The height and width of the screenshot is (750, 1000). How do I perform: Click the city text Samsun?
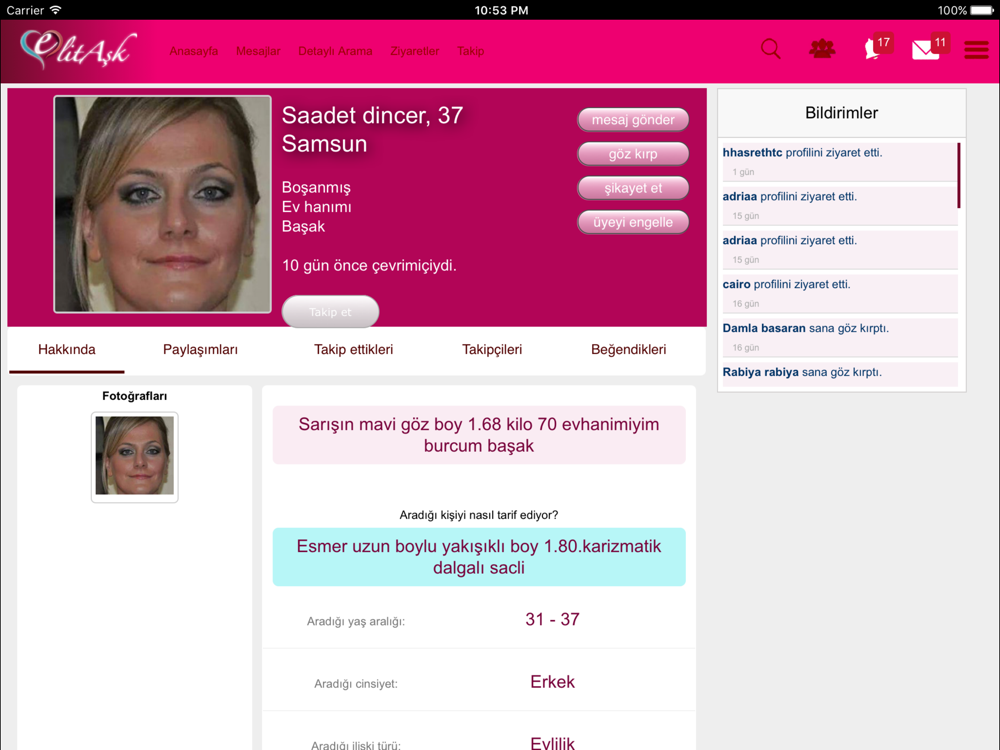pyautogui.click(x=324, y=144)
